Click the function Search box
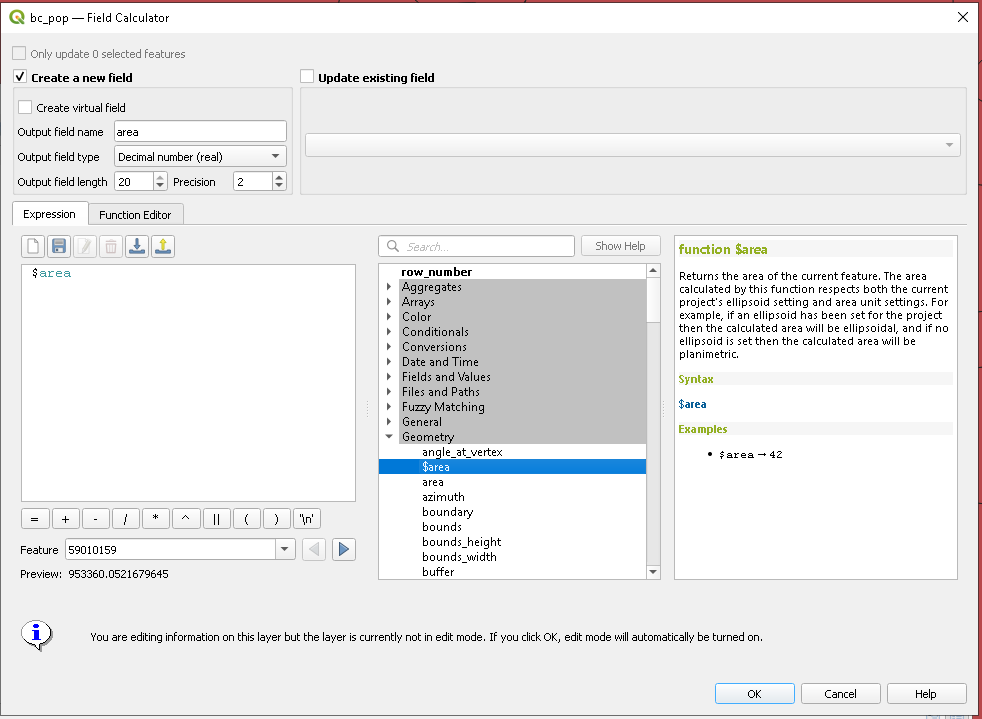This screenshot has width=982, height=719. (x=476, y=246)
